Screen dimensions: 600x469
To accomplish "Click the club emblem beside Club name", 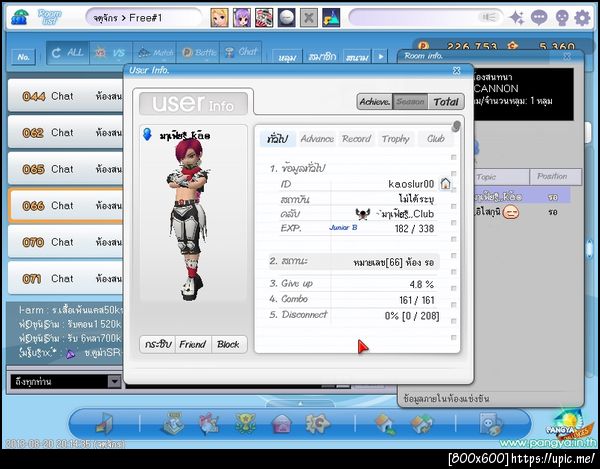I will [x=362, y=214].
